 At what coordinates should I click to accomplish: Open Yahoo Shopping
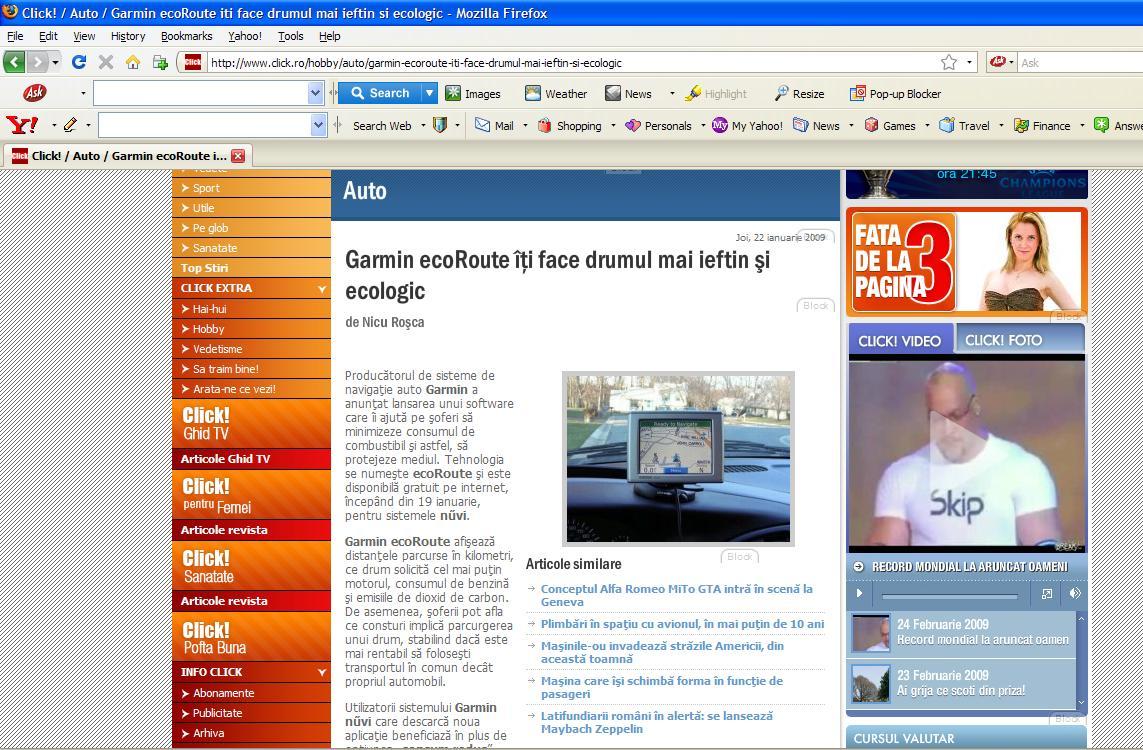569,125
